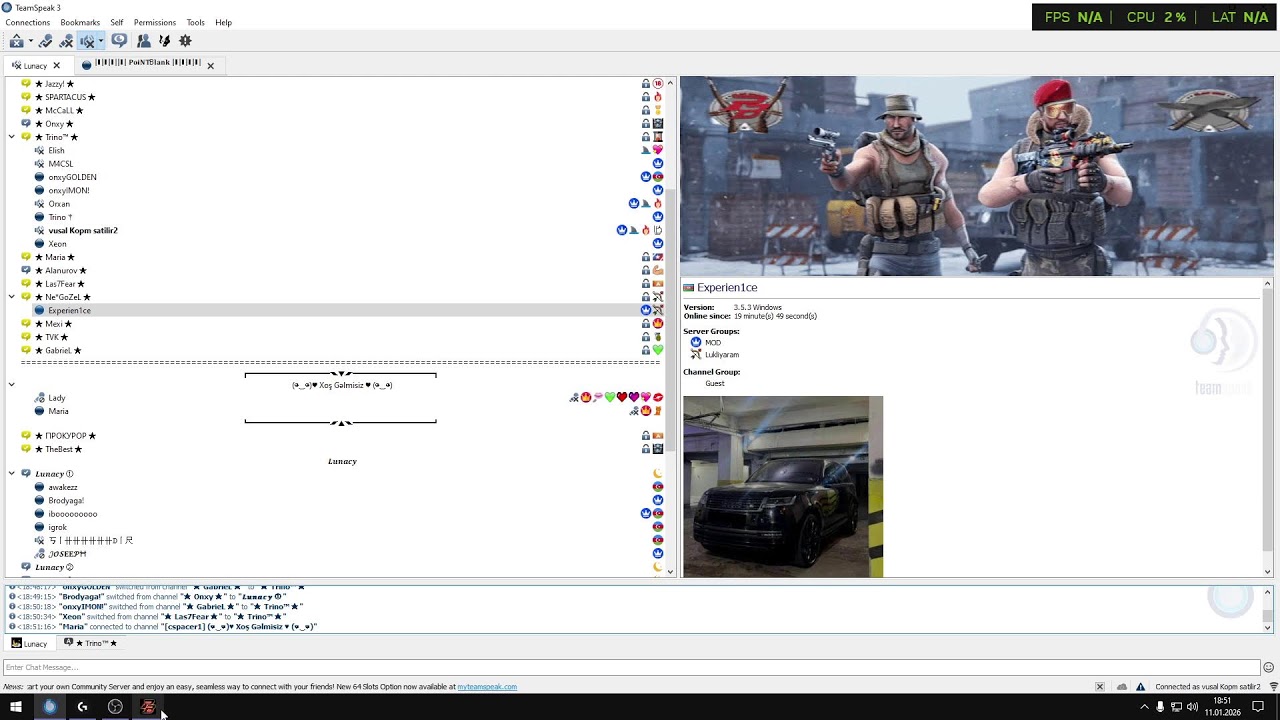This screenshot has height=720, width=1280.
Task: Collapse the Ne°GoZeL channel
Action: click(12, 297)
